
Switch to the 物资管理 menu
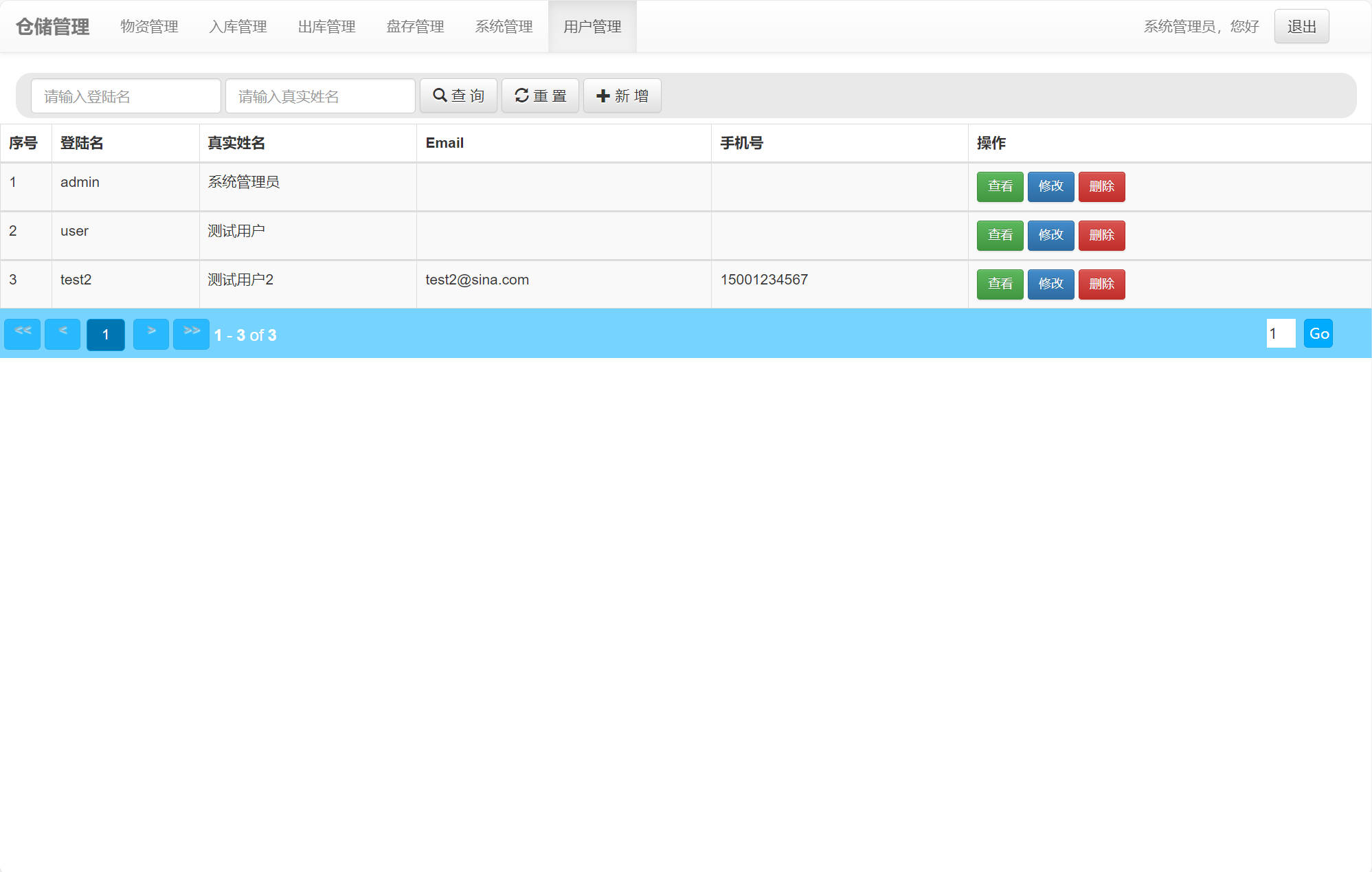tap(149, 27)
